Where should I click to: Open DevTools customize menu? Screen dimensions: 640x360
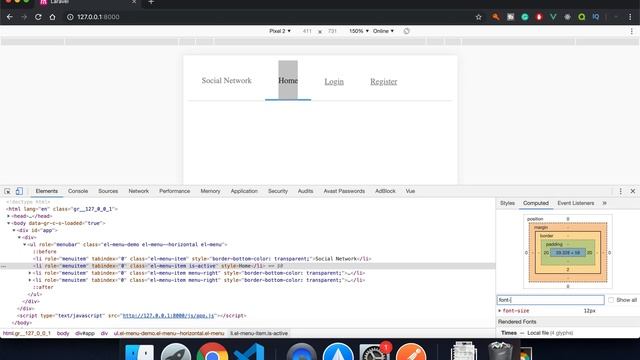click(620, 191)
